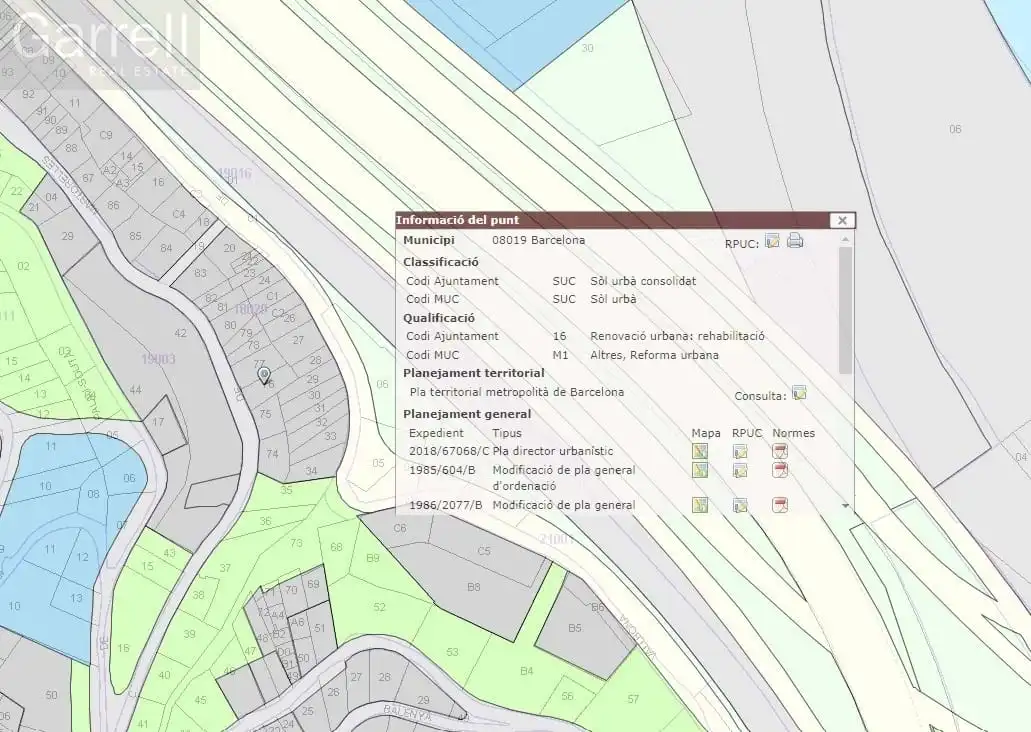
Task: Click map parcel labeled C9
Action: 106,135
